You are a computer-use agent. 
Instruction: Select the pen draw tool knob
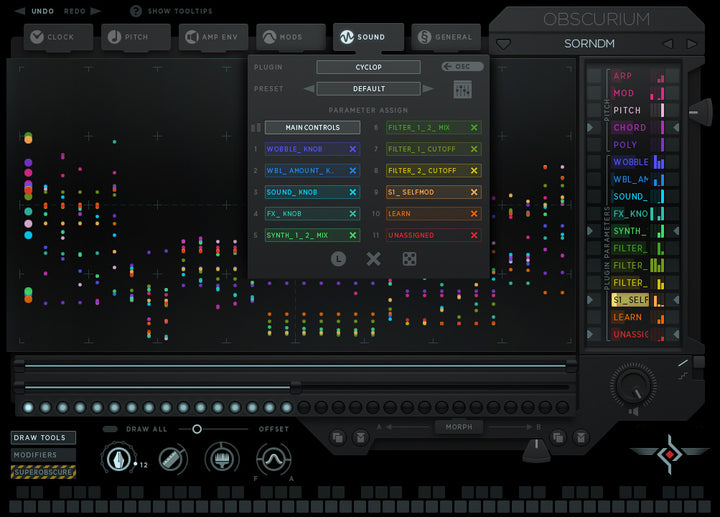click(x=118, y=459)
